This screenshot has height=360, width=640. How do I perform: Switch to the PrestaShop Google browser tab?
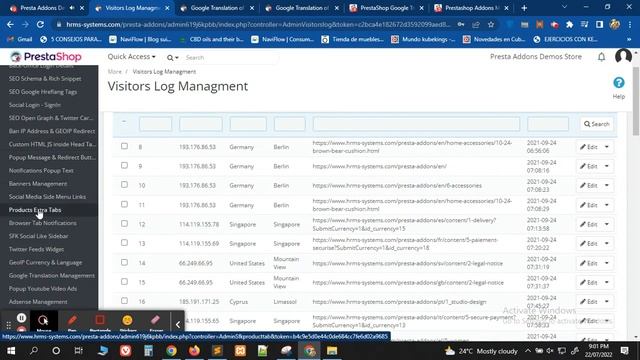coord(387,8)
